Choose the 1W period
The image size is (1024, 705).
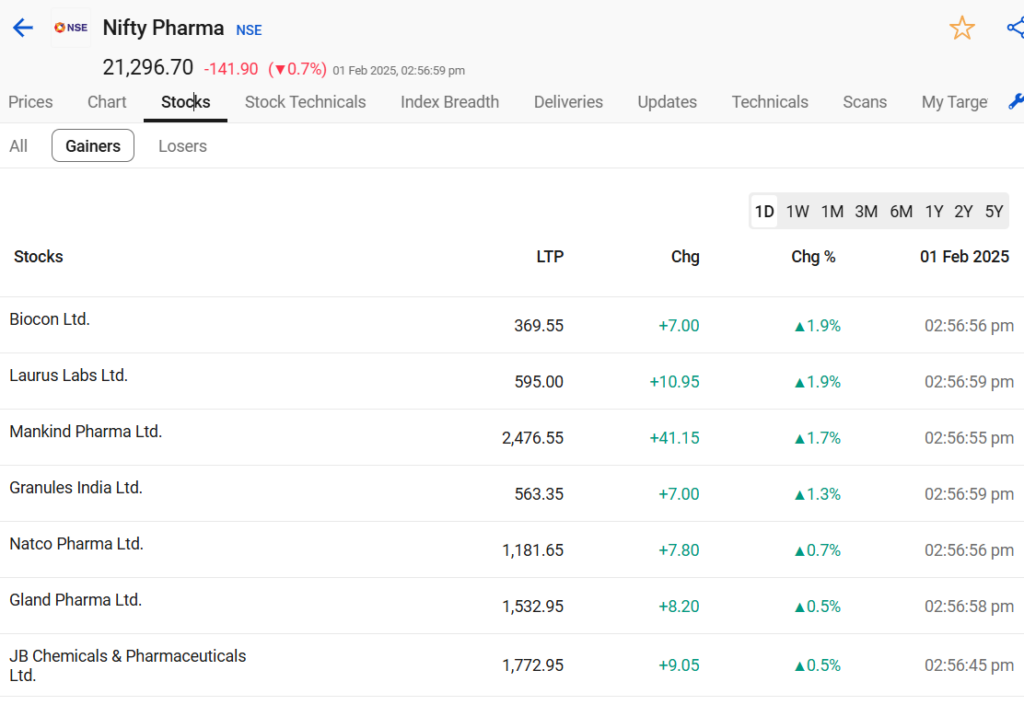[797, 212]
